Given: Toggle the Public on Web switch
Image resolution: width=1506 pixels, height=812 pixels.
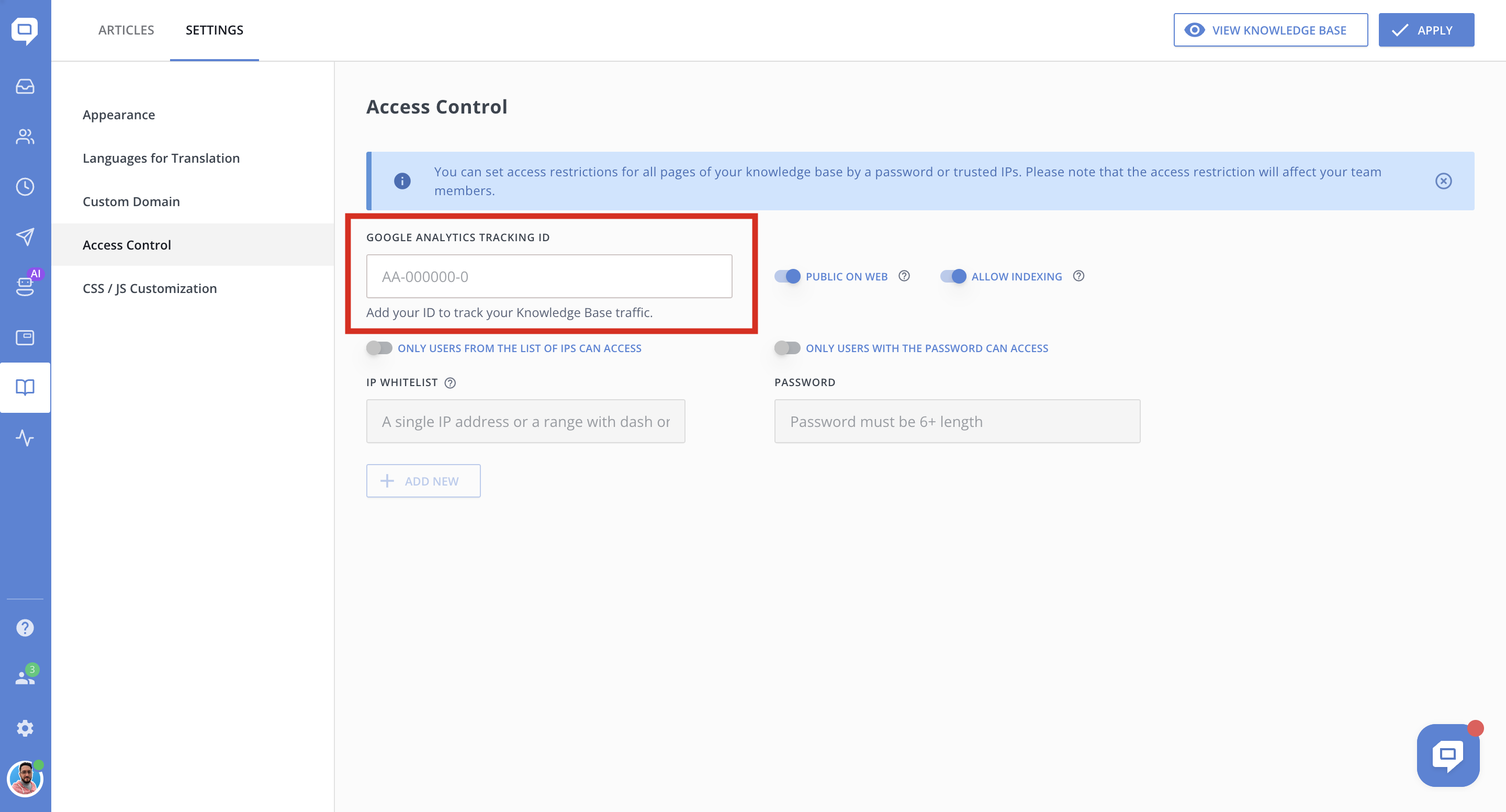Looking at the screenshot, I should click(x=787, y=277).
